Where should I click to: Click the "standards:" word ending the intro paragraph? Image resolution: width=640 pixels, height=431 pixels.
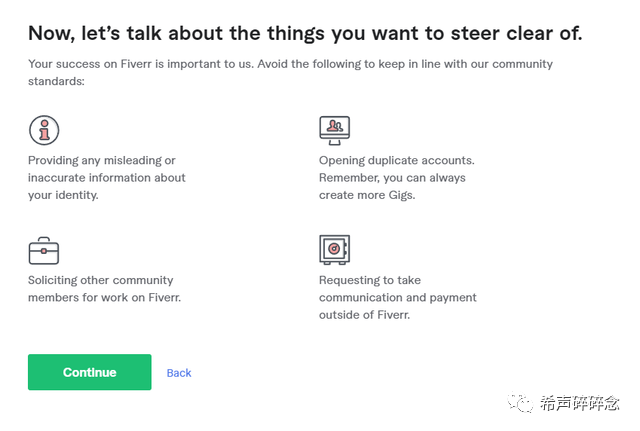[x=56, y=81]
